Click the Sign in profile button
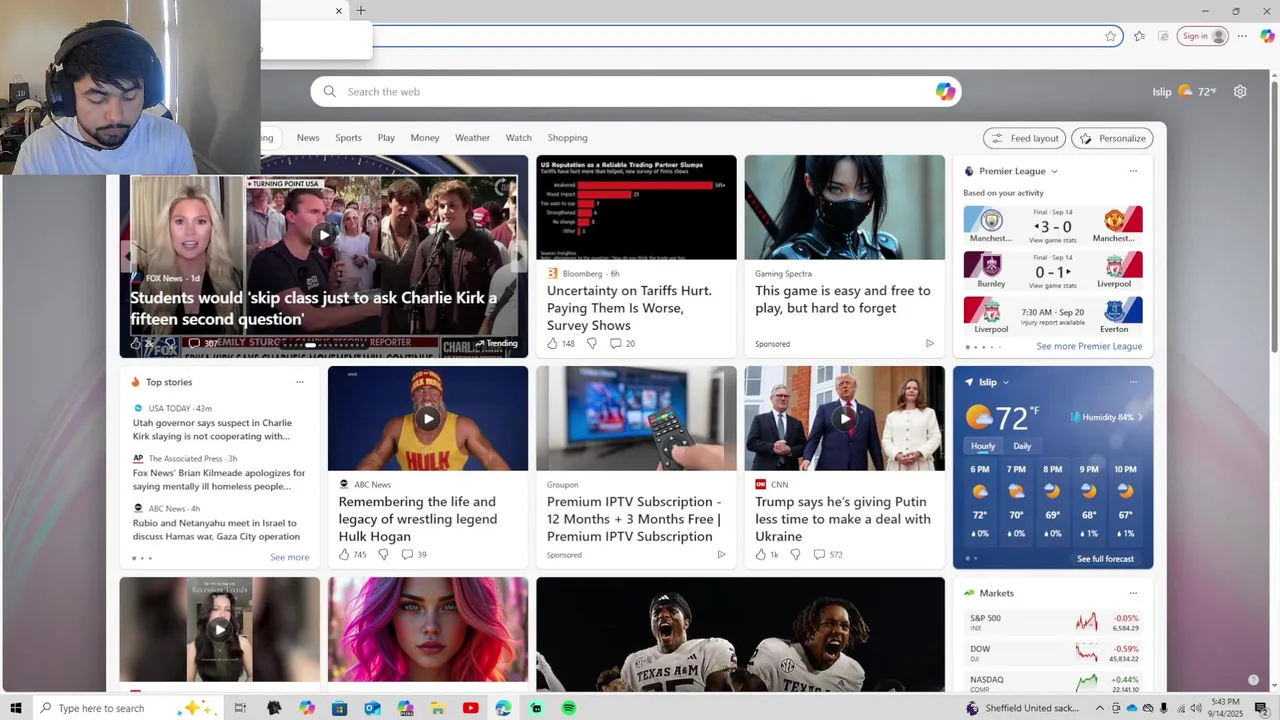 tap(1204, 36)
